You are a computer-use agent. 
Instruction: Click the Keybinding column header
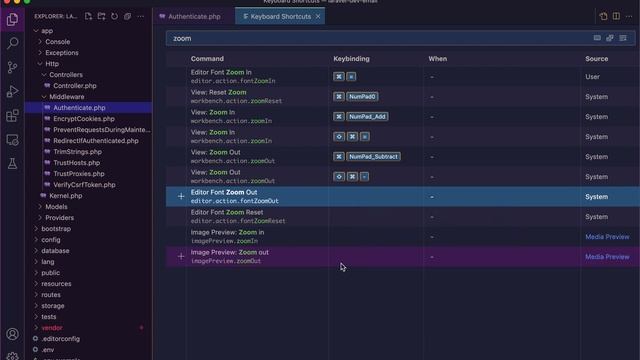(351, 59)
